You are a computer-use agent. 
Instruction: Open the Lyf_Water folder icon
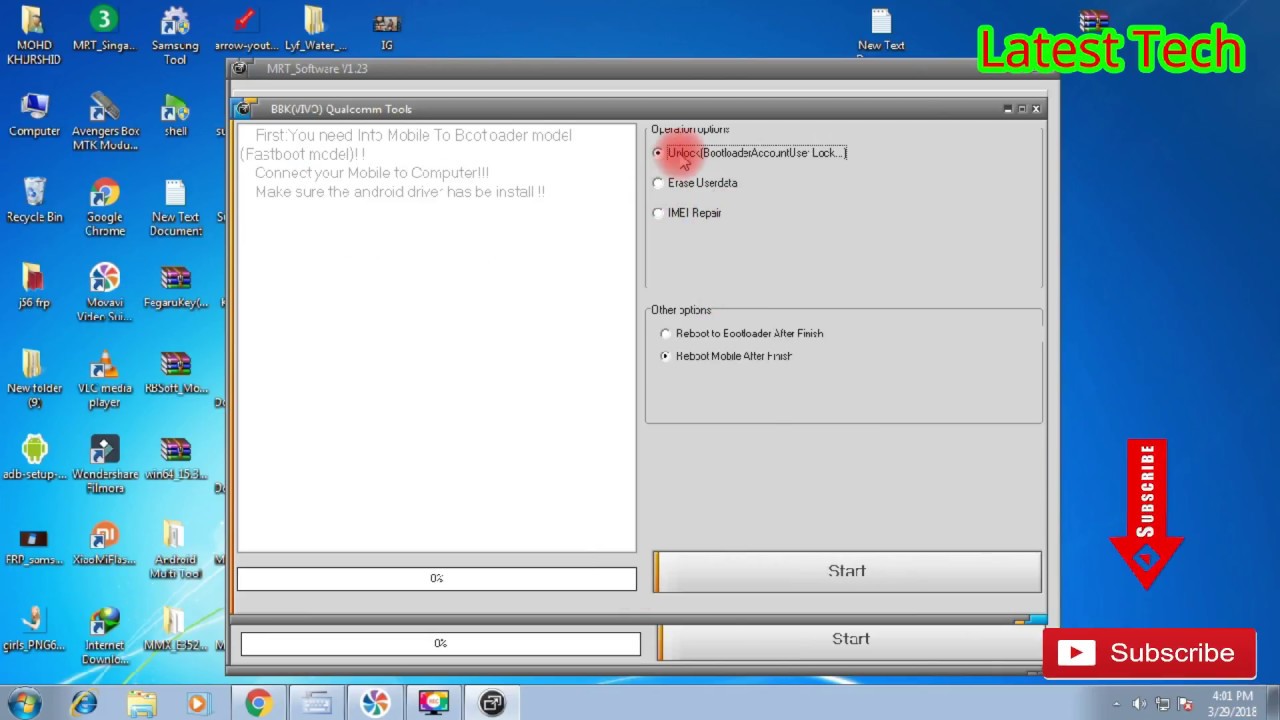[x=316, y=30]
